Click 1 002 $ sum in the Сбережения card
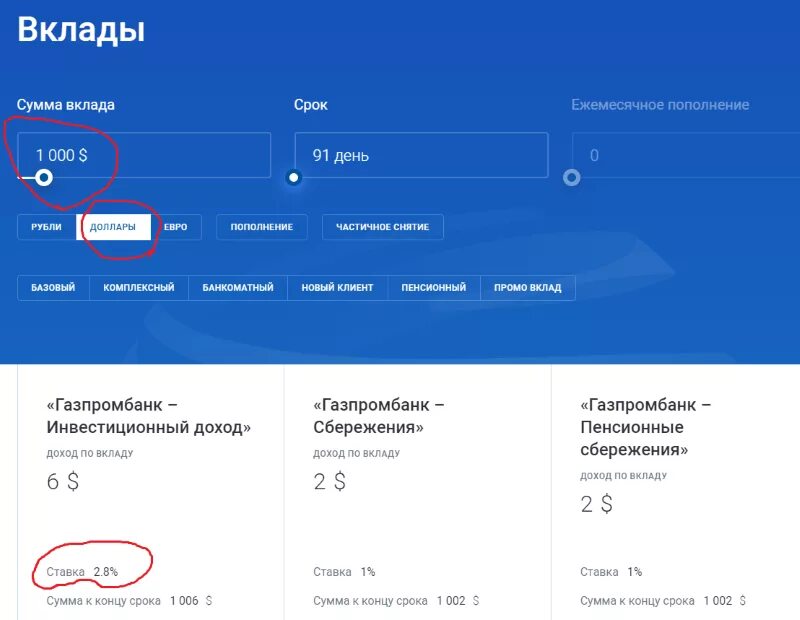 click(x=458, y=601)
